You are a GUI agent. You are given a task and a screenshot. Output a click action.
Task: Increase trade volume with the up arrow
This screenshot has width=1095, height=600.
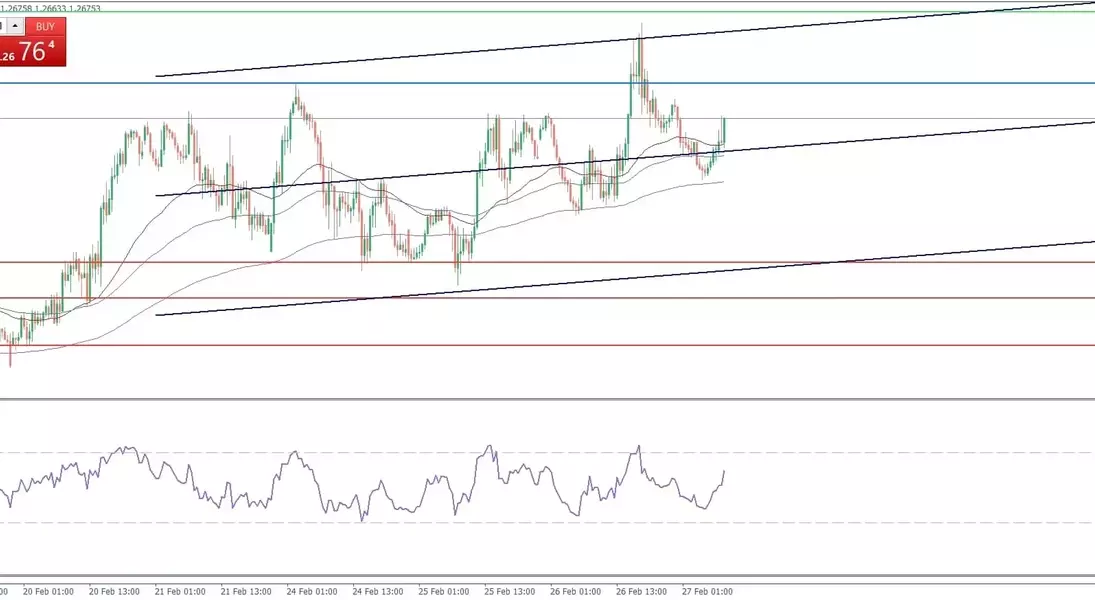click(x=15, y=27)
